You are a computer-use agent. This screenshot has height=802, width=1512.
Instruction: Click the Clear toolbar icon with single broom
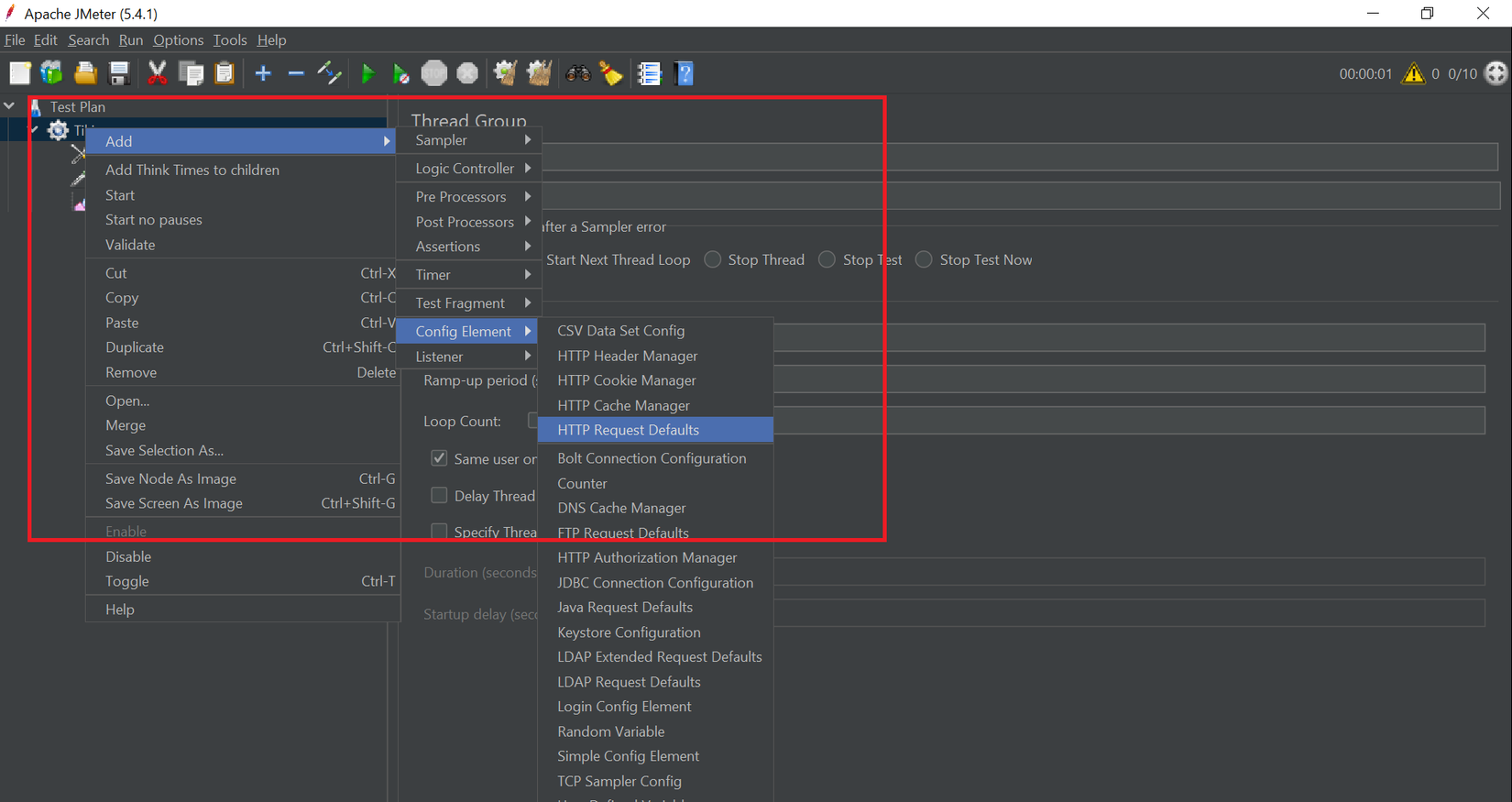tap(506, 73)
